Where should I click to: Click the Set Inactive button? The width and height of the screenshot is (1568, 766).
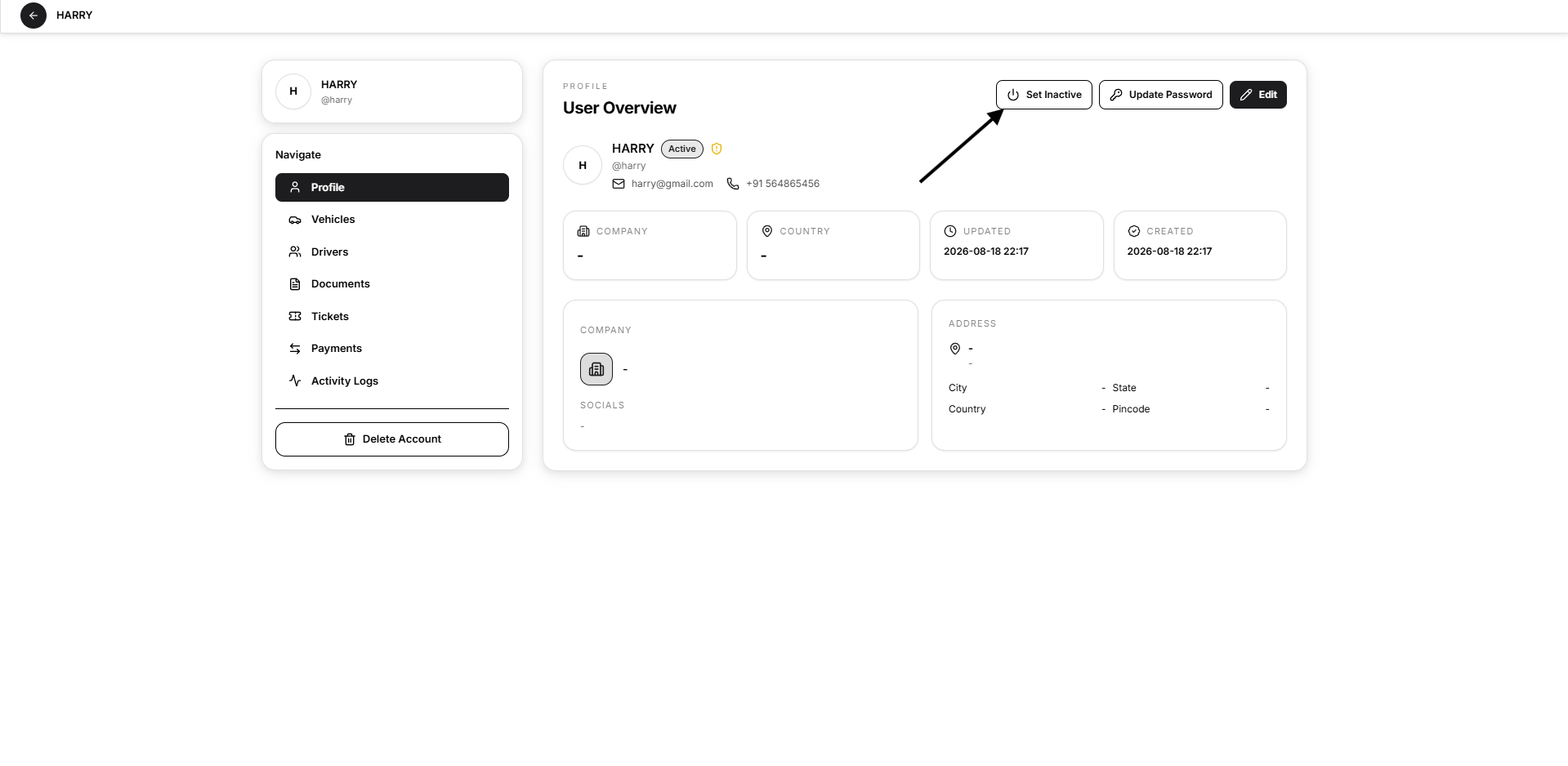pos(1043,95)
